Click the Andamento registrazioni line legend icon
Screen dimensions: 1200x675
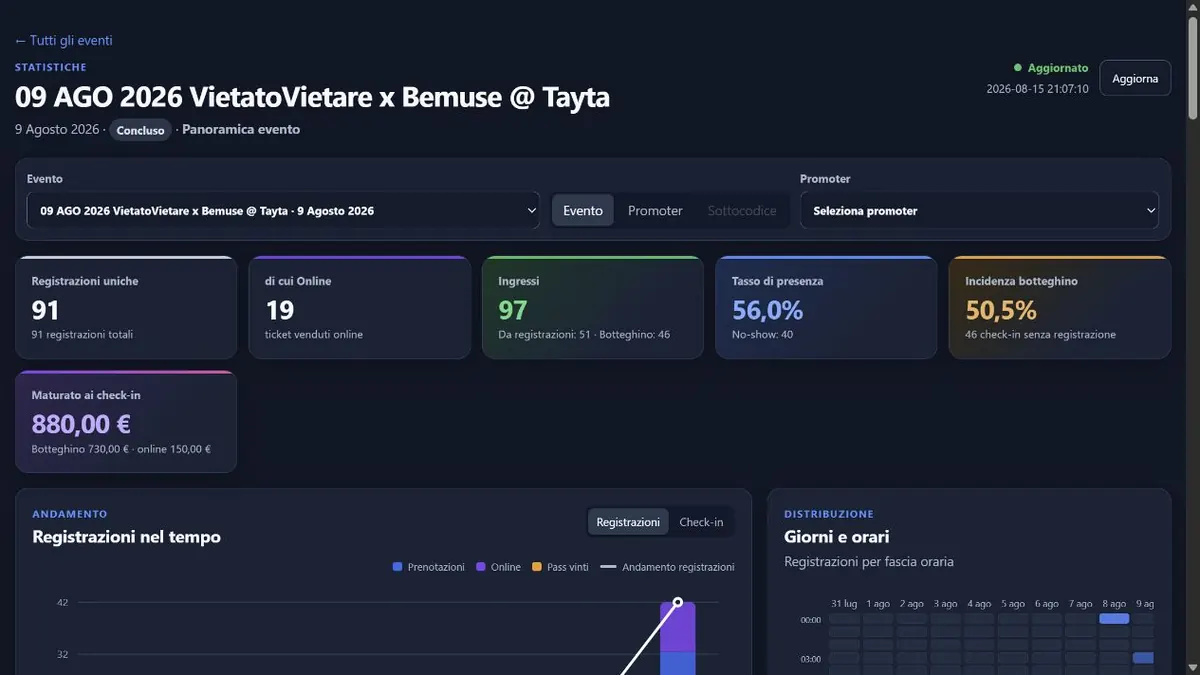[x=608, y=567]
